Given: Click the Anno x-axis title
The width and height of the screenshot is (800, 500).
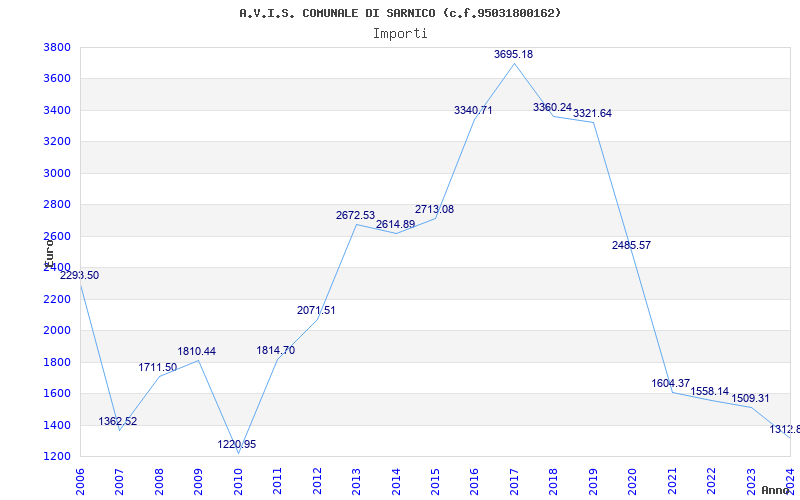Looking at the screenshot, I should coord(776,490).
